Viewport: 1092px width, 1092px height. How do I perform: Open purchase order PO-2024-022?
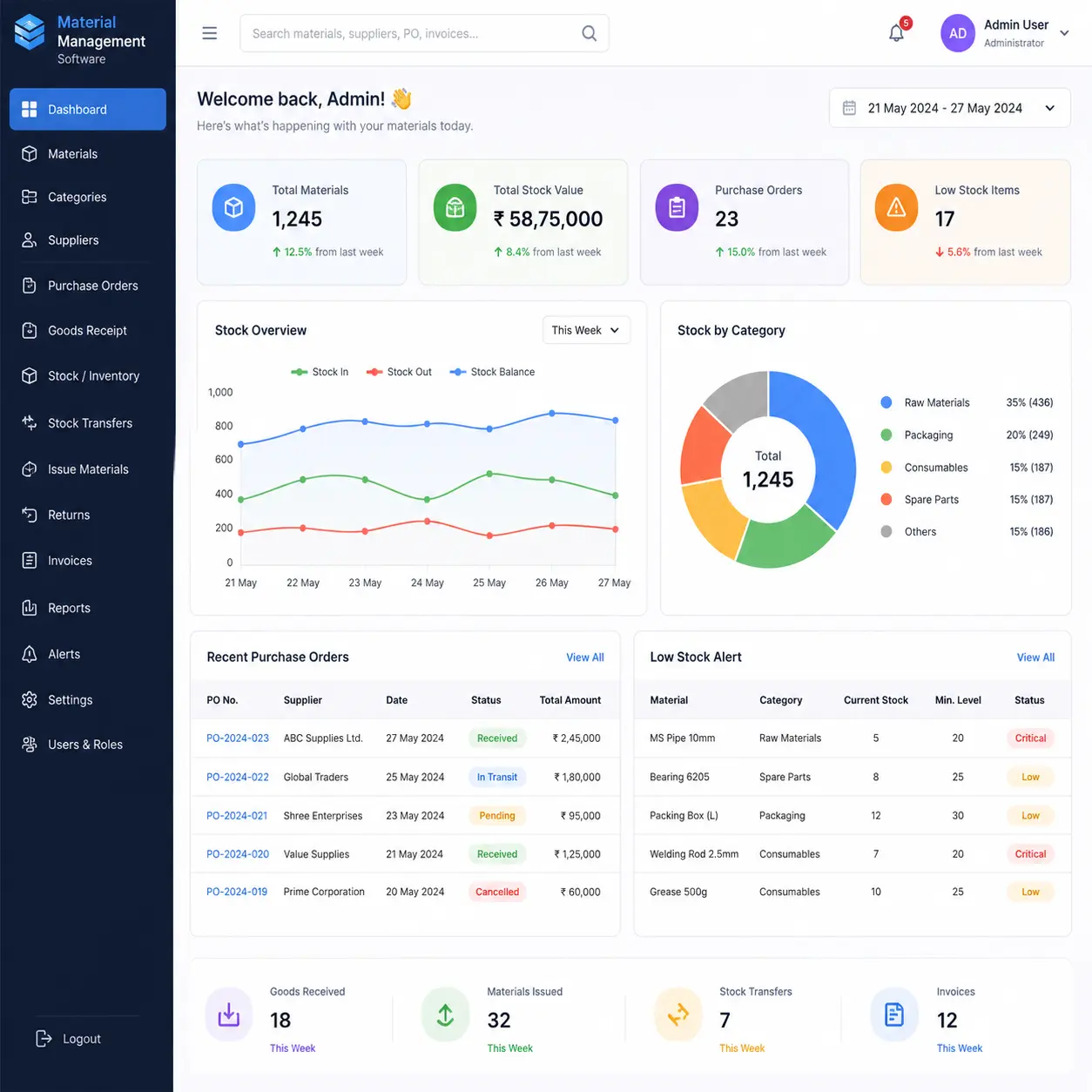(238, 777)
